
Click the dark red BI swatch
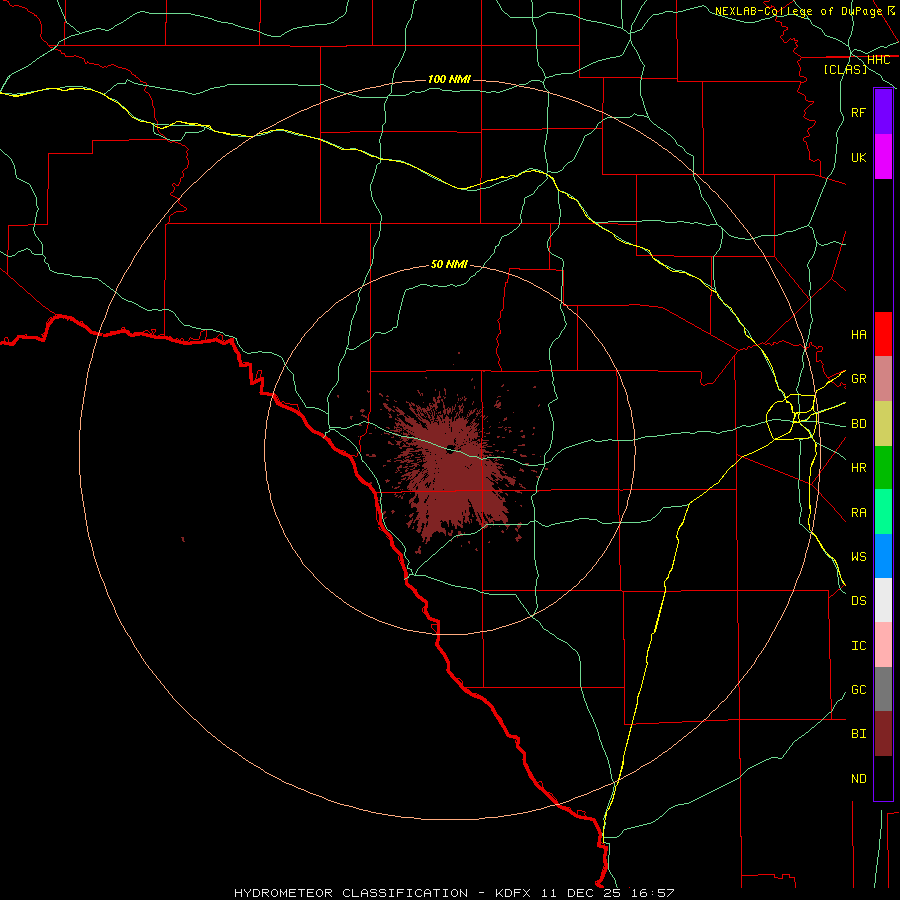pos(883,734)
